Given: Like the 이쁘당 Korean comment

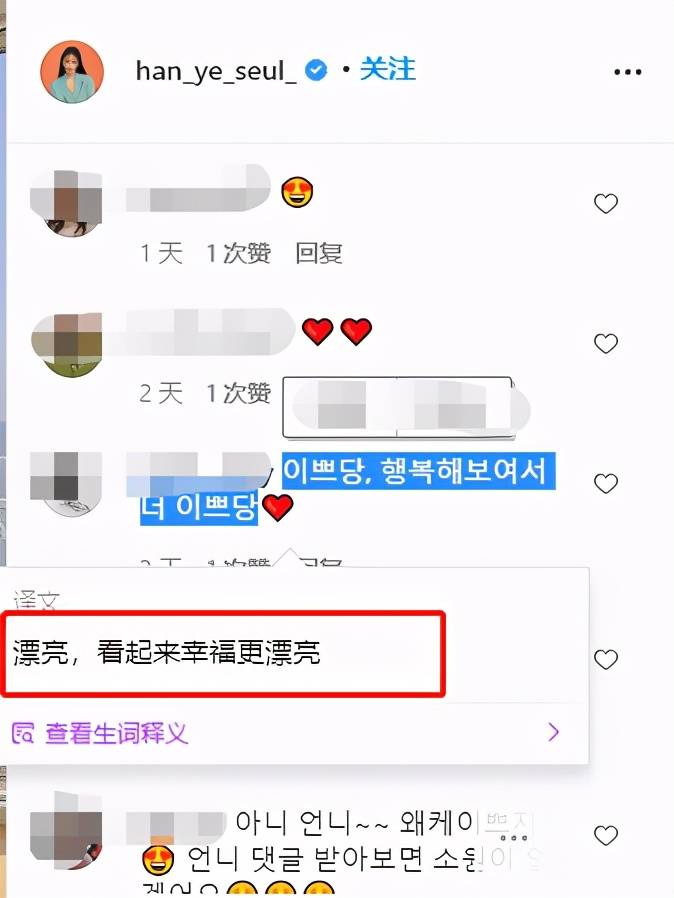Looking at the screenshot, I should tap(605, 483).
